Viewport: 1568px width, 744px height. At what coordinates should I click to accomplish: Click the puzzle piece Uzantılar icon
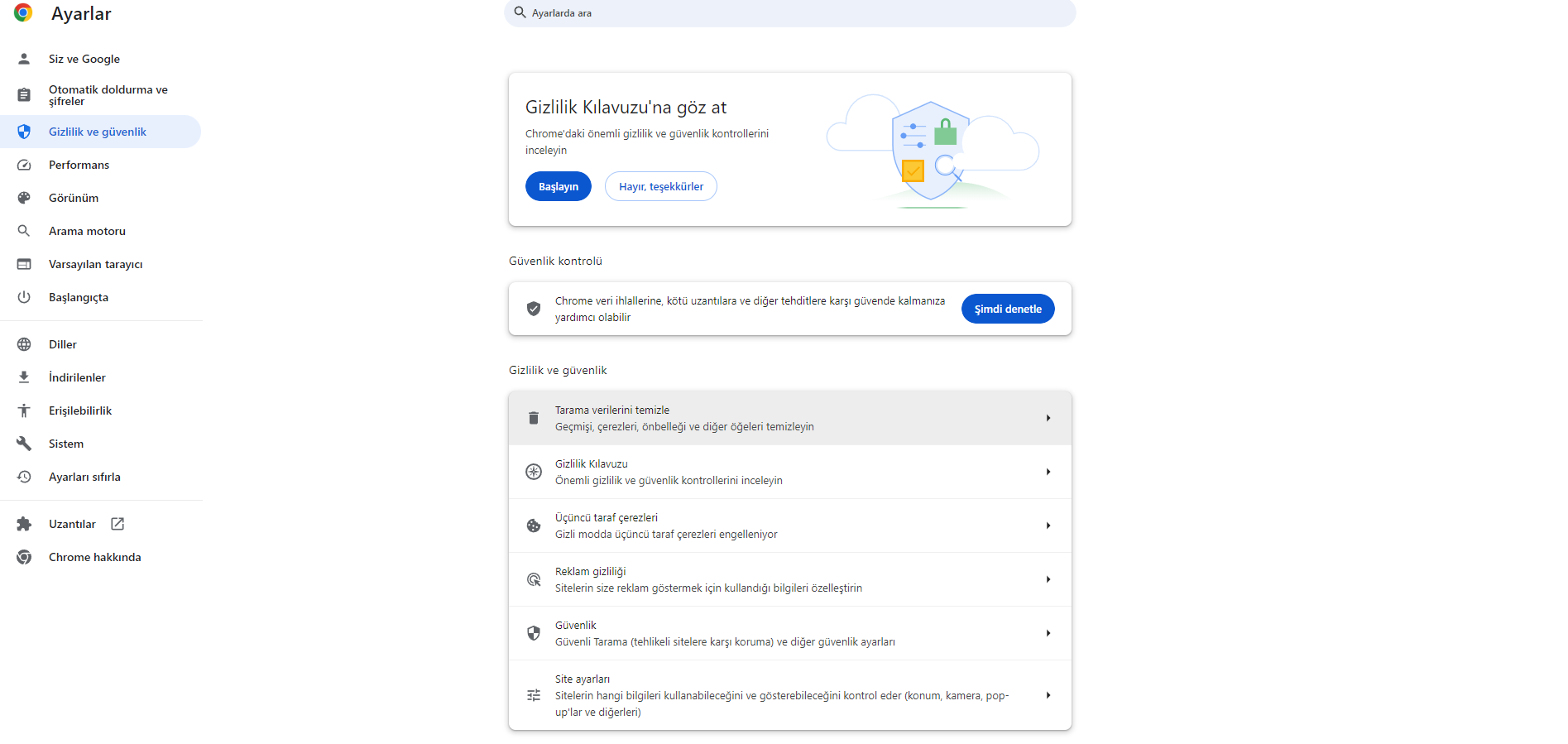pos(24,524)
